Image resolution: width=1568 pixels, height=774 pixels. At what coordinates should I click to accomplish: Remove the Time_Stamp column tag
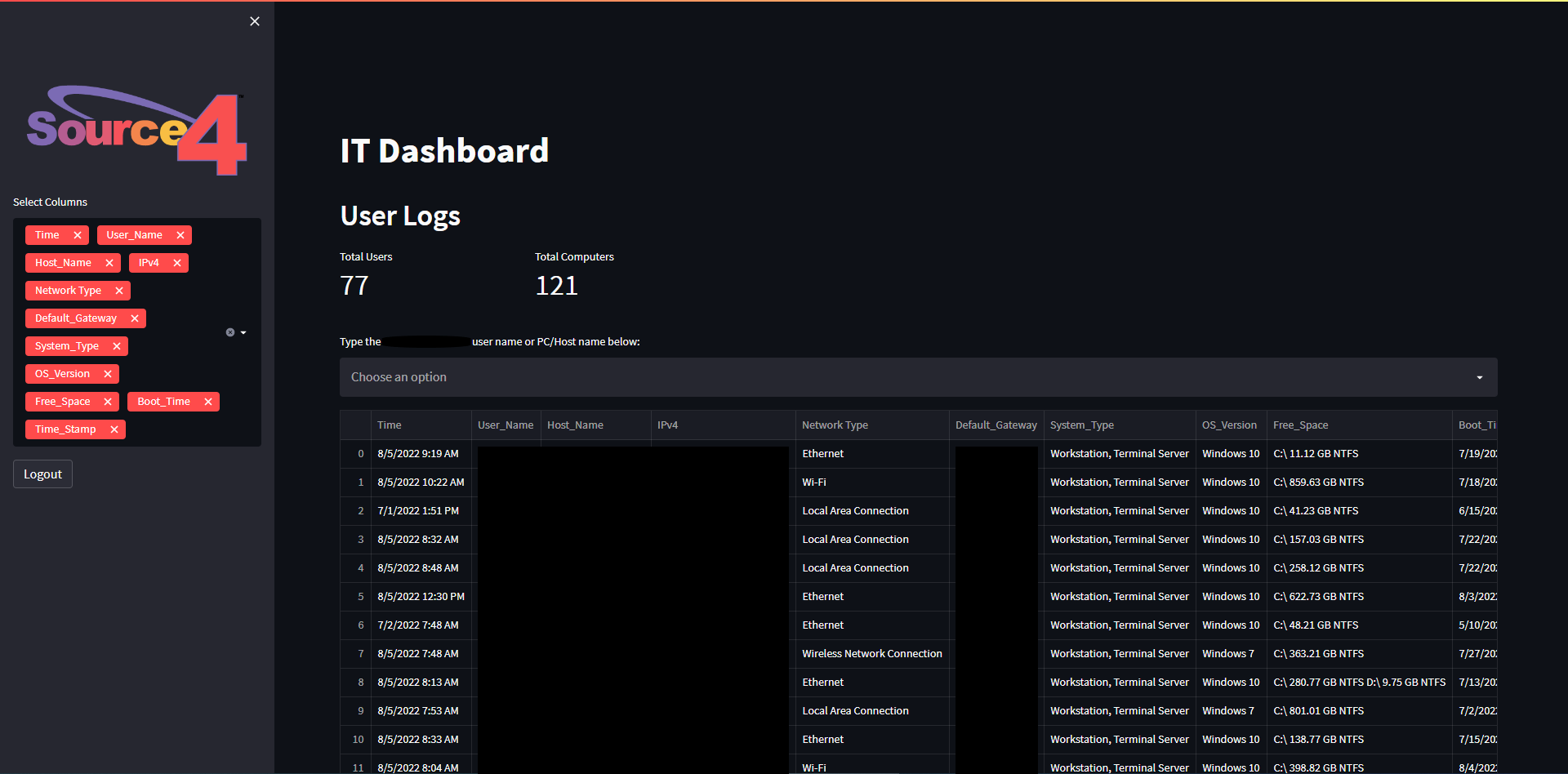pos(114,429)
